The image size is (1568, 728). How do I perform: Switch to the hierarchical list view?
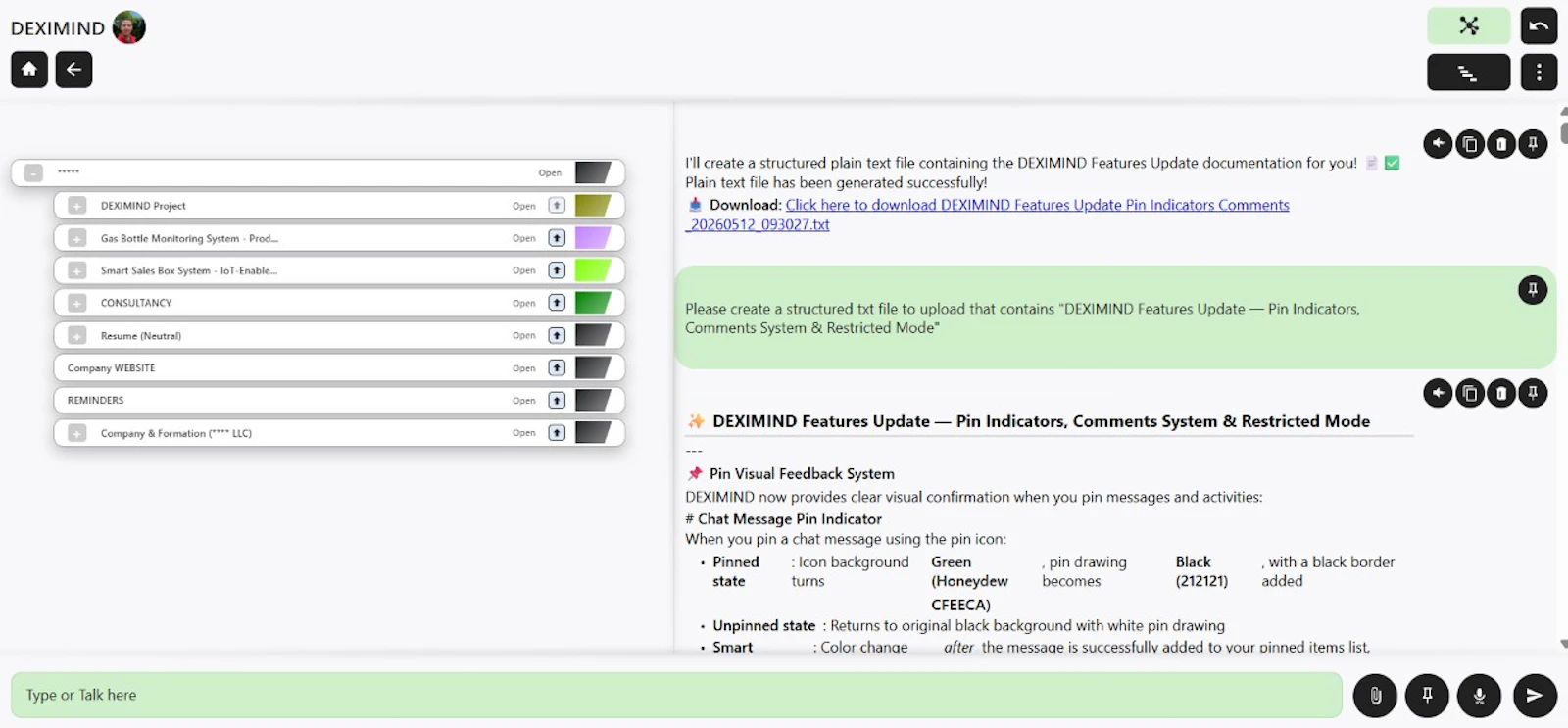pyautogui.click(x=1468, y=73)
